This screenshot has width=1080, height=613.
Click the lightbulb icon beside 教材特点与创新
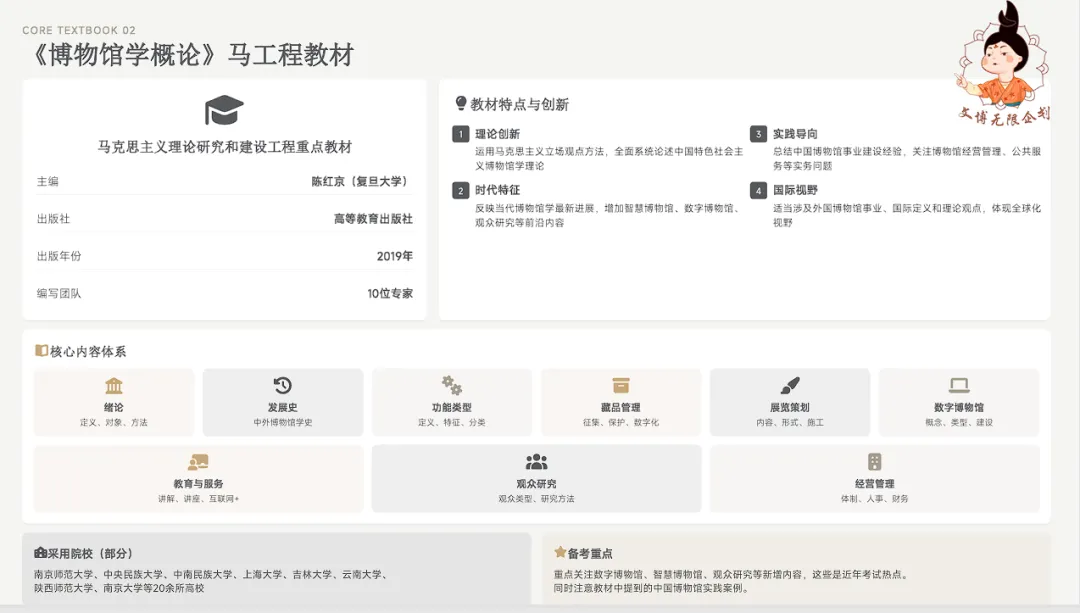pyautogui.click(x=461, y=103)
